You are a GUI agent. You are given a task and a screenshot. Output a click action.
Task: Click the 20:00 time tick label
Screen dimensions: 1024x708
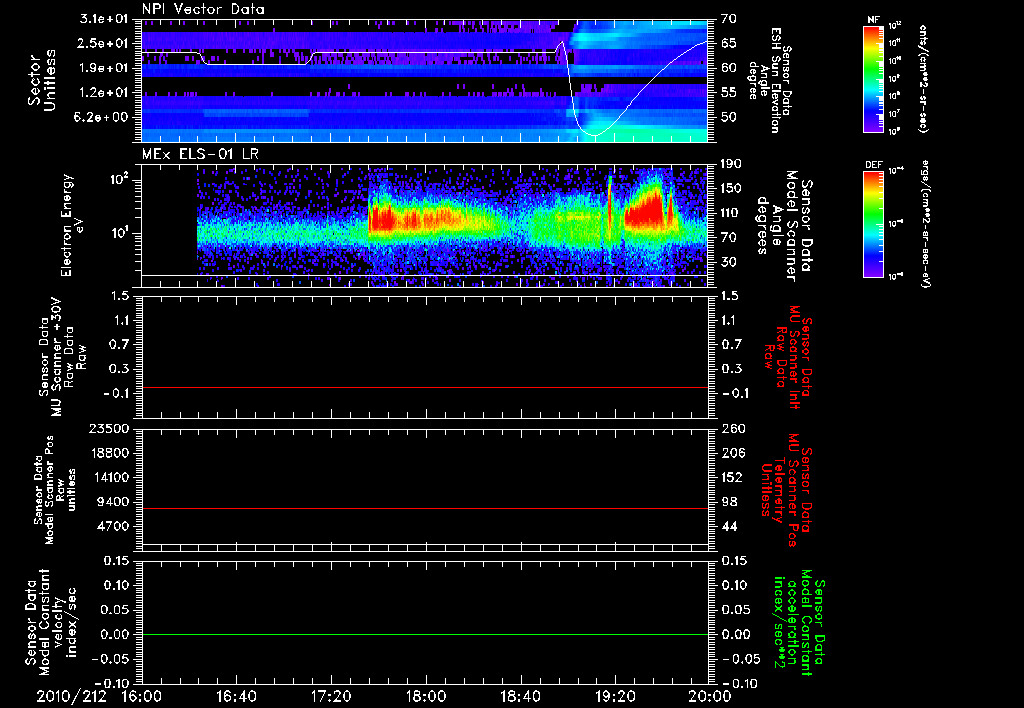[711, 696]
